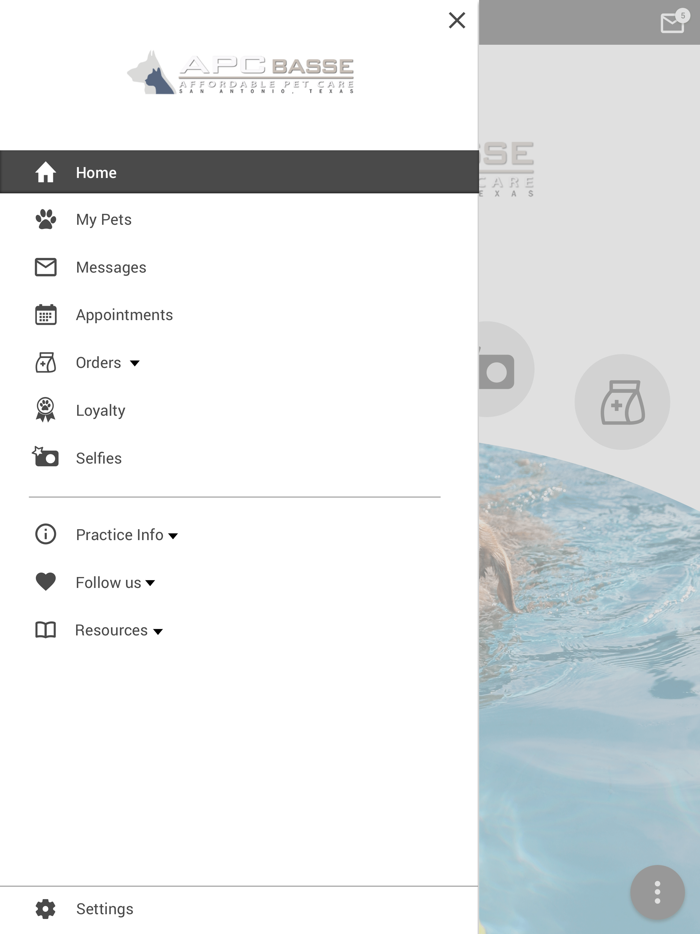700x934 pixels.
Task: Open inbox envelope with badge in top bar
Action: (x=674, y=21)
